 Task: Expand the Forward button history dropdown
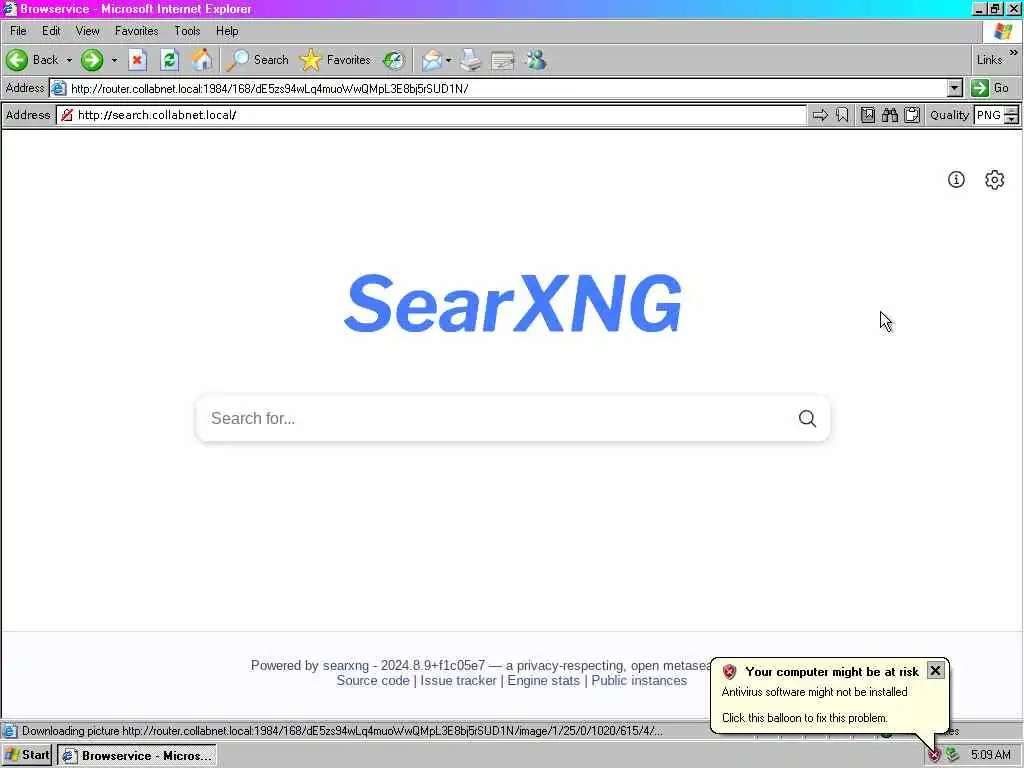[114, 60]
